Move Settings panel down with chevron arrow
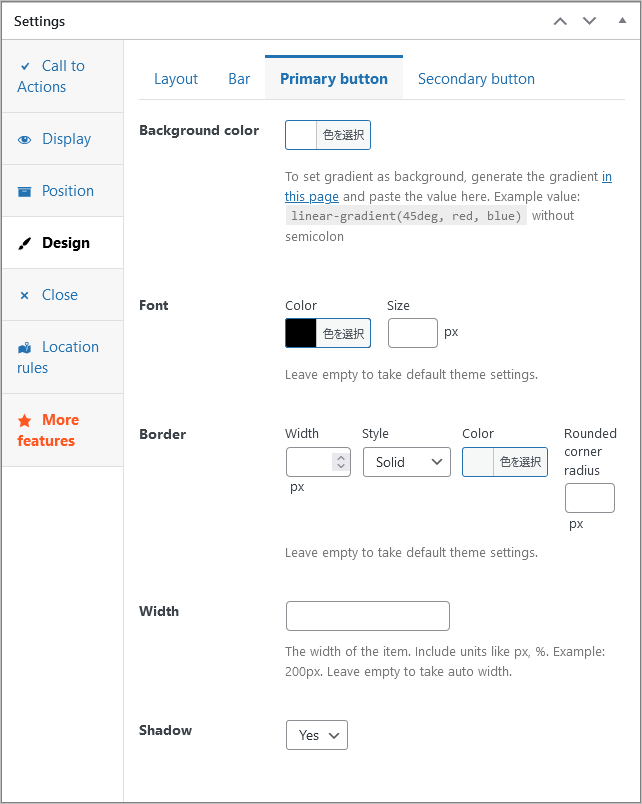The height and width of the screenshot is (804, 642). pos(589,21)
